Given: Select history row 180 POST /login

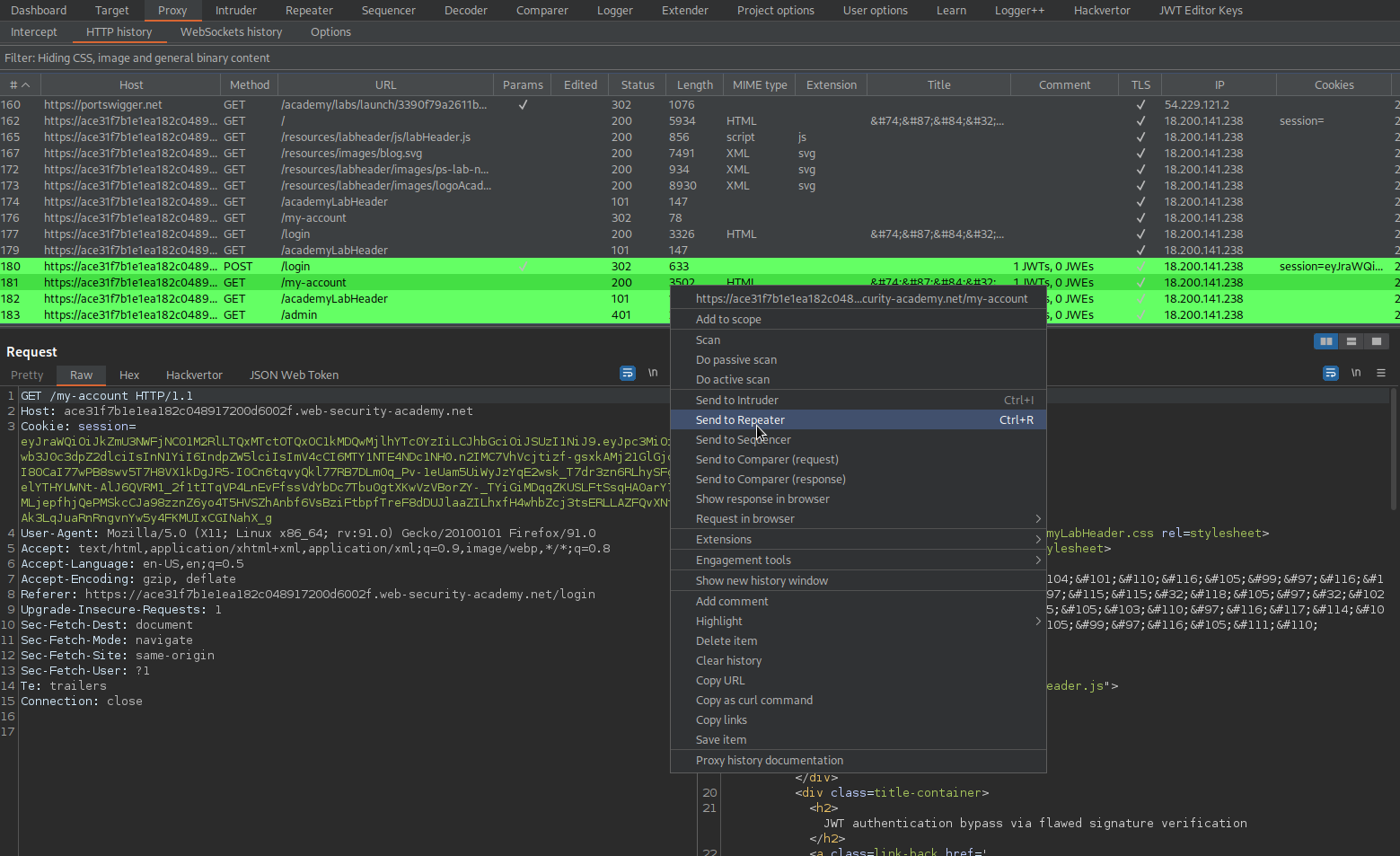Looking at the screenshot, I should tap(700, 267).
